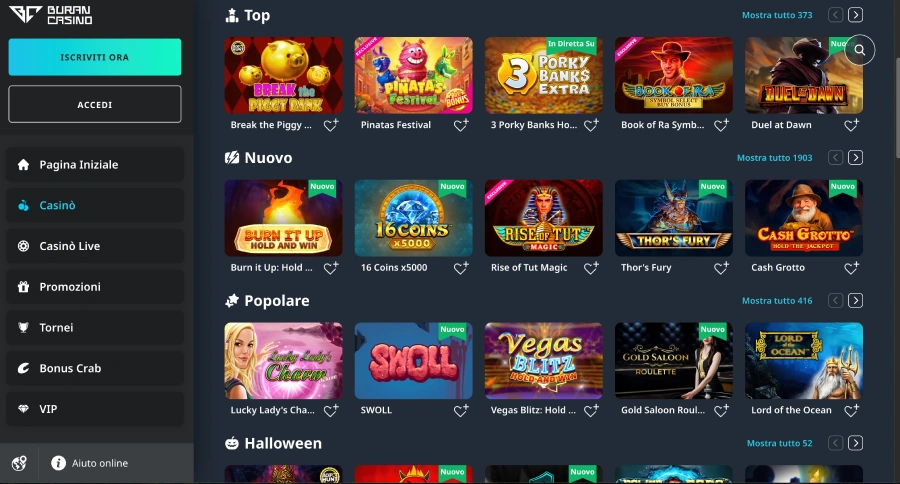Show next games in Top row

855,15
